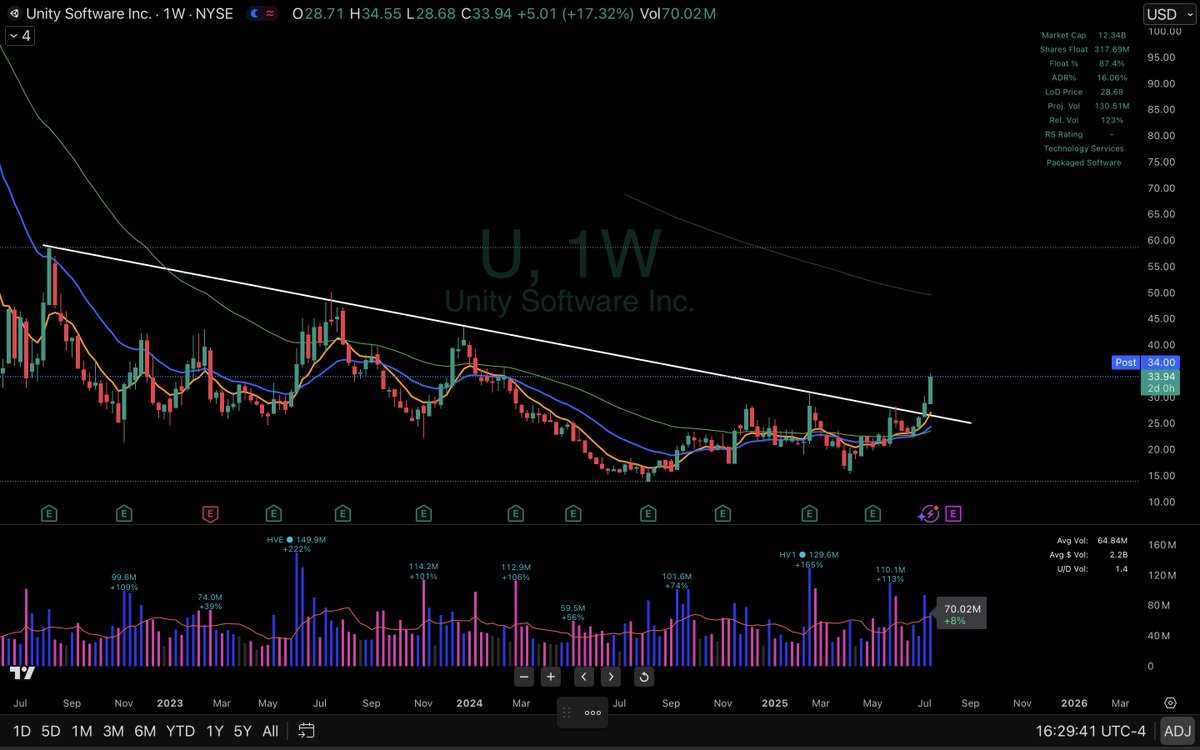Click the Packaged Software industry label

1084,162
